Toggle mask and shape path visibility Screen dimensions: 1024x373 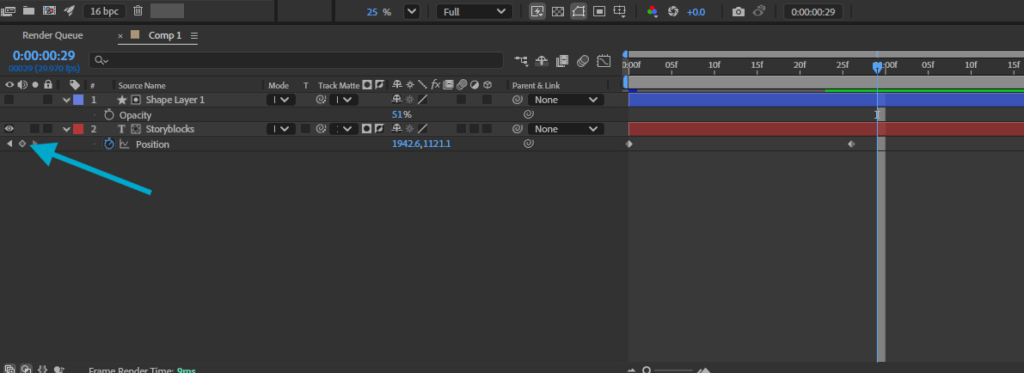coord(579,12)
